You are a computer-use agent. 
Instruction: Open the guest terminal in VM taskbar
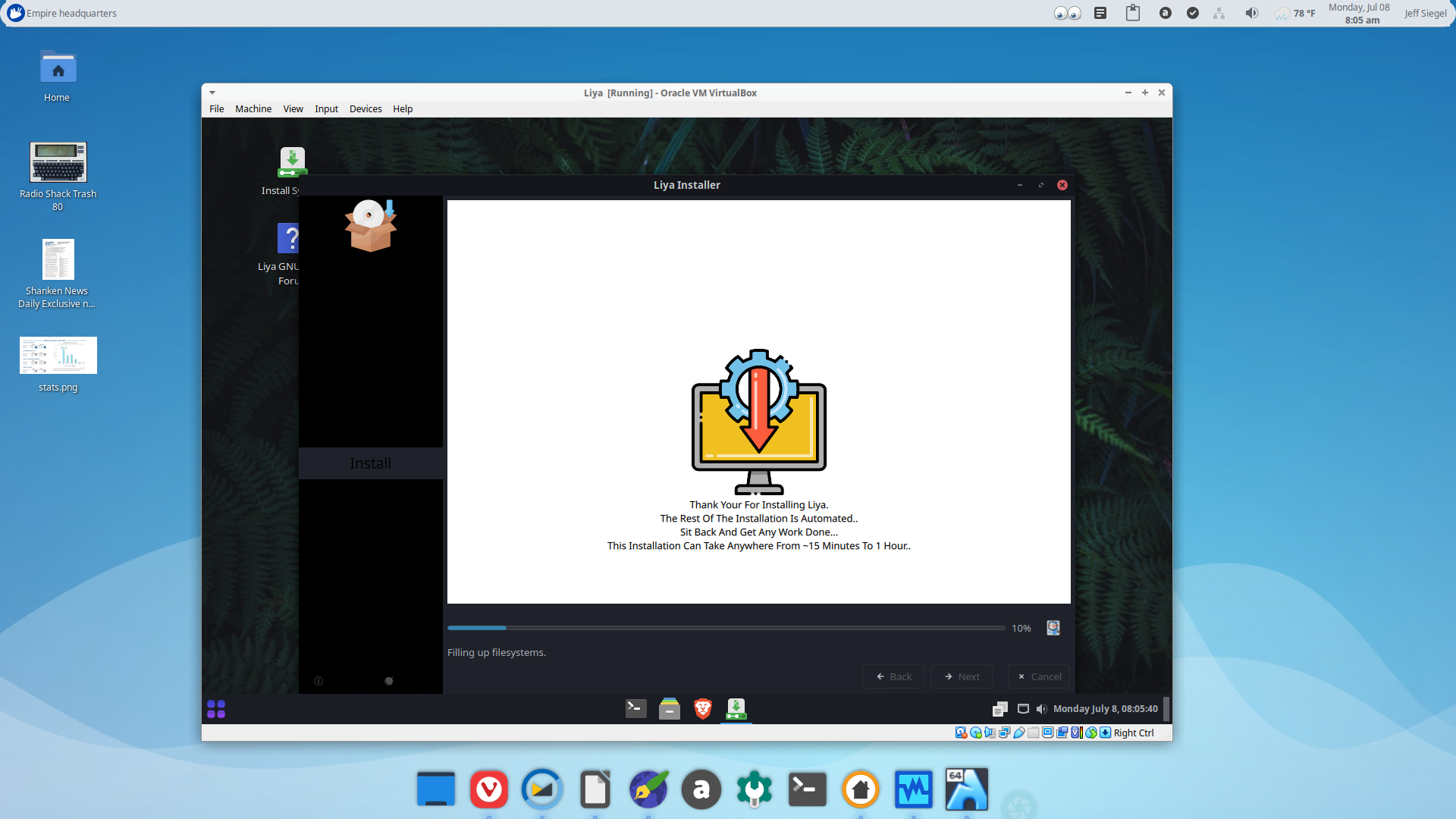[635, 709]
